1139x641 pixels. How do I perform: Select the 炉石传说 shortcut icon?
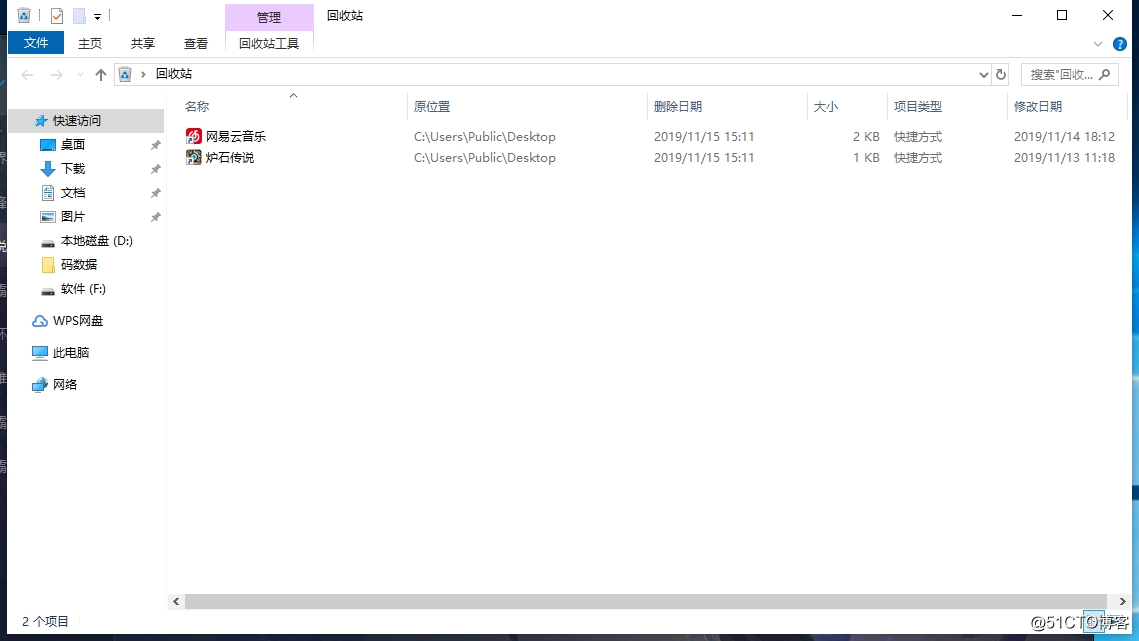[193, 157]
